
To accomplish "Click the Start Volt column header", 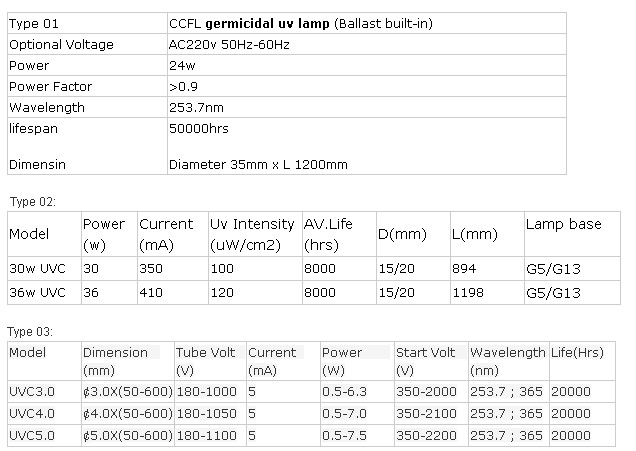I will point(426,352).
